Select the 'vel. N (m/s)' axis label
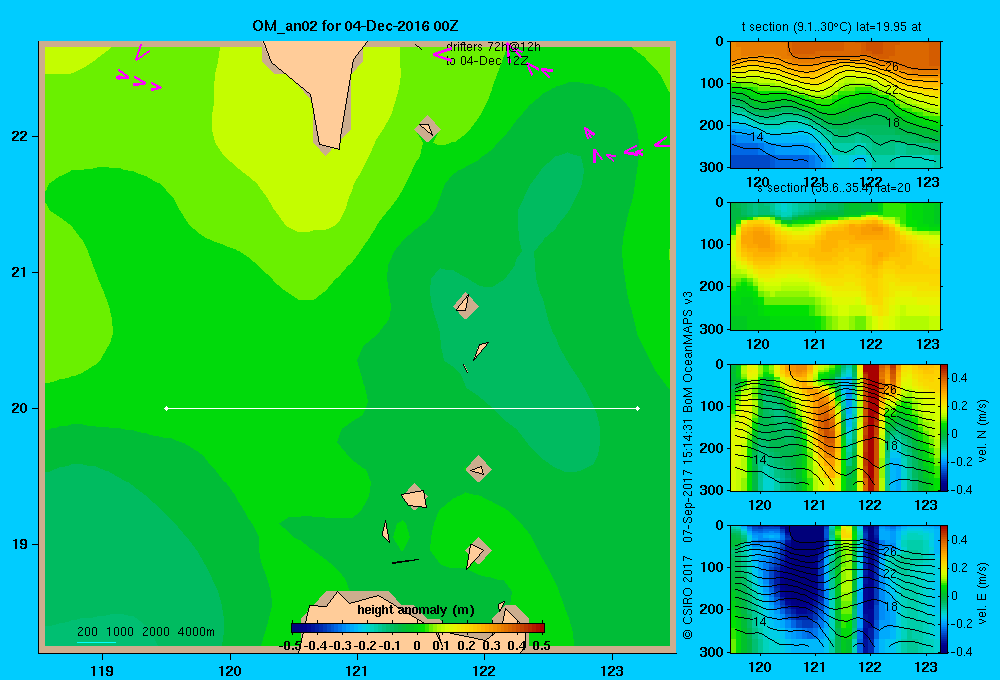Image resolution: width=1000 pixels, height=680 pixels. 982,431
